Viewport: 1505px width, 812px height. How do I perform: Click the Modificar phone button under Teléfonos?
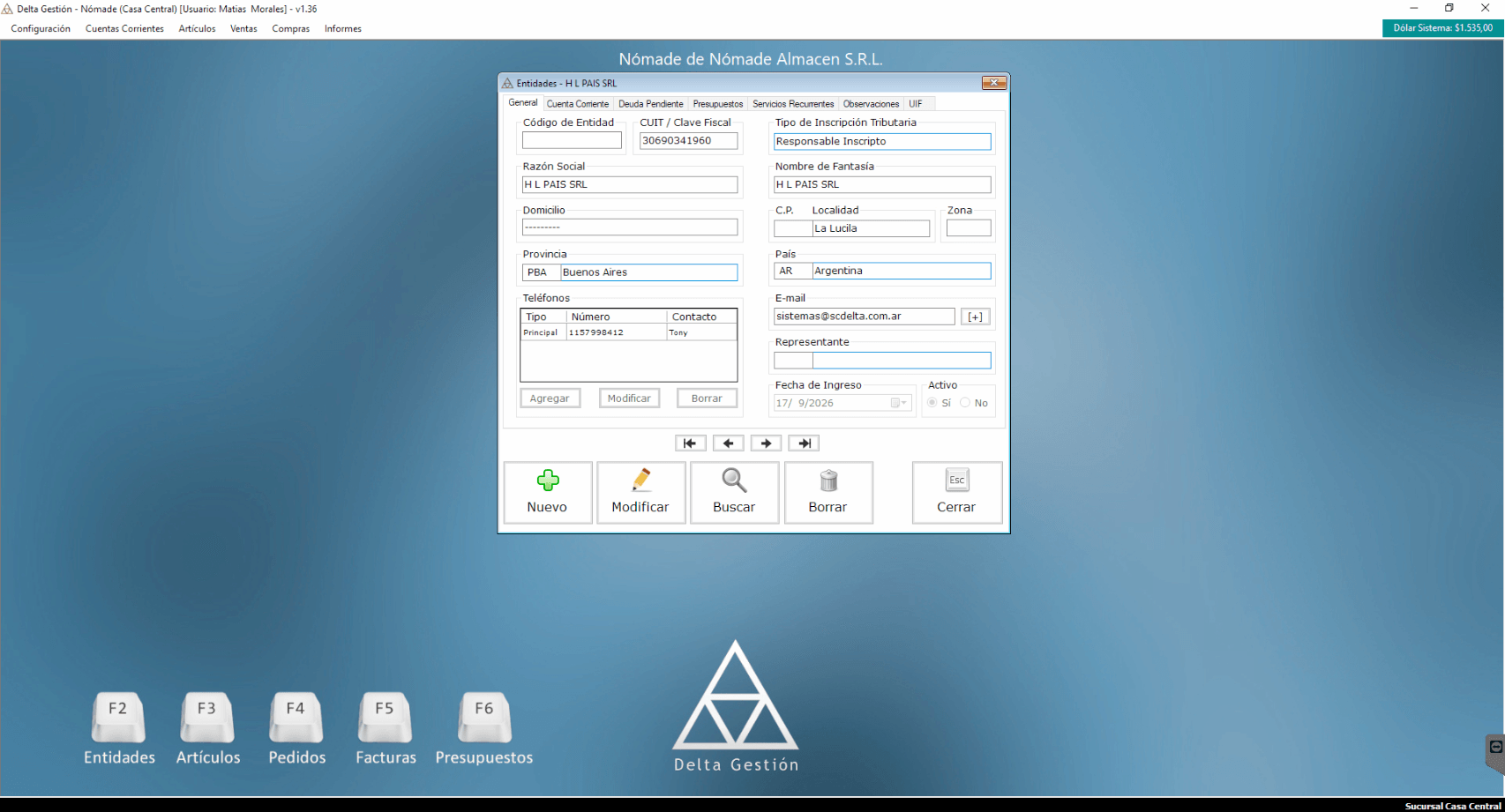629,399
